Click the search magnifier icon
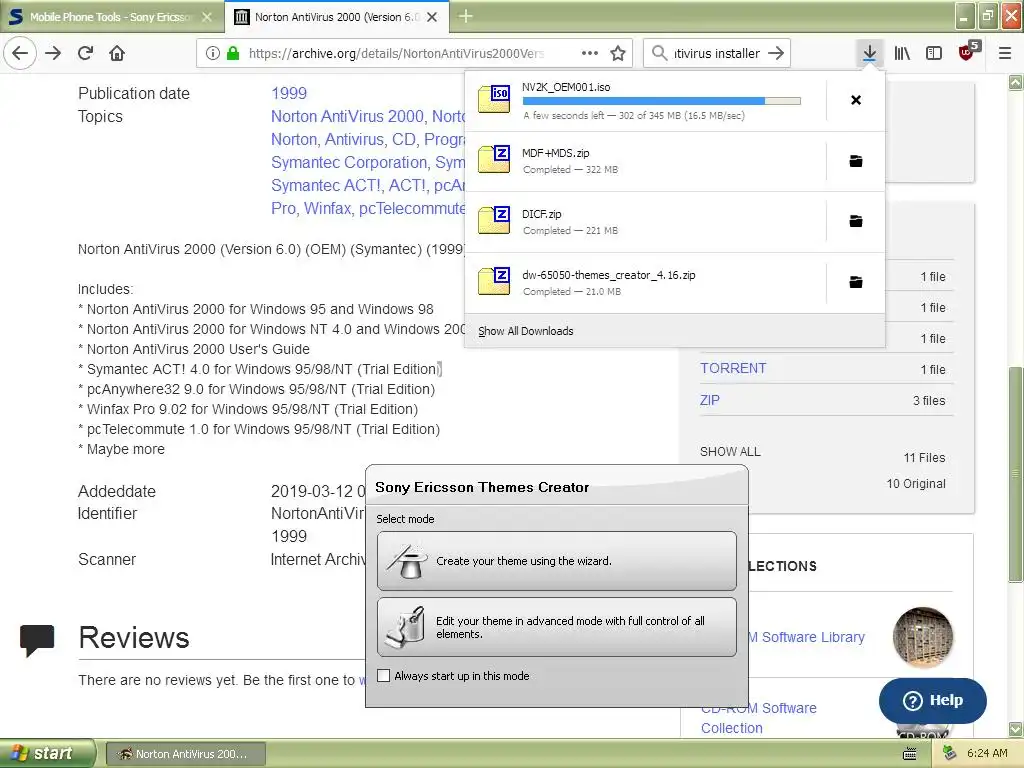This screenshot has width=1024, height=768. (x=660, y=53)
